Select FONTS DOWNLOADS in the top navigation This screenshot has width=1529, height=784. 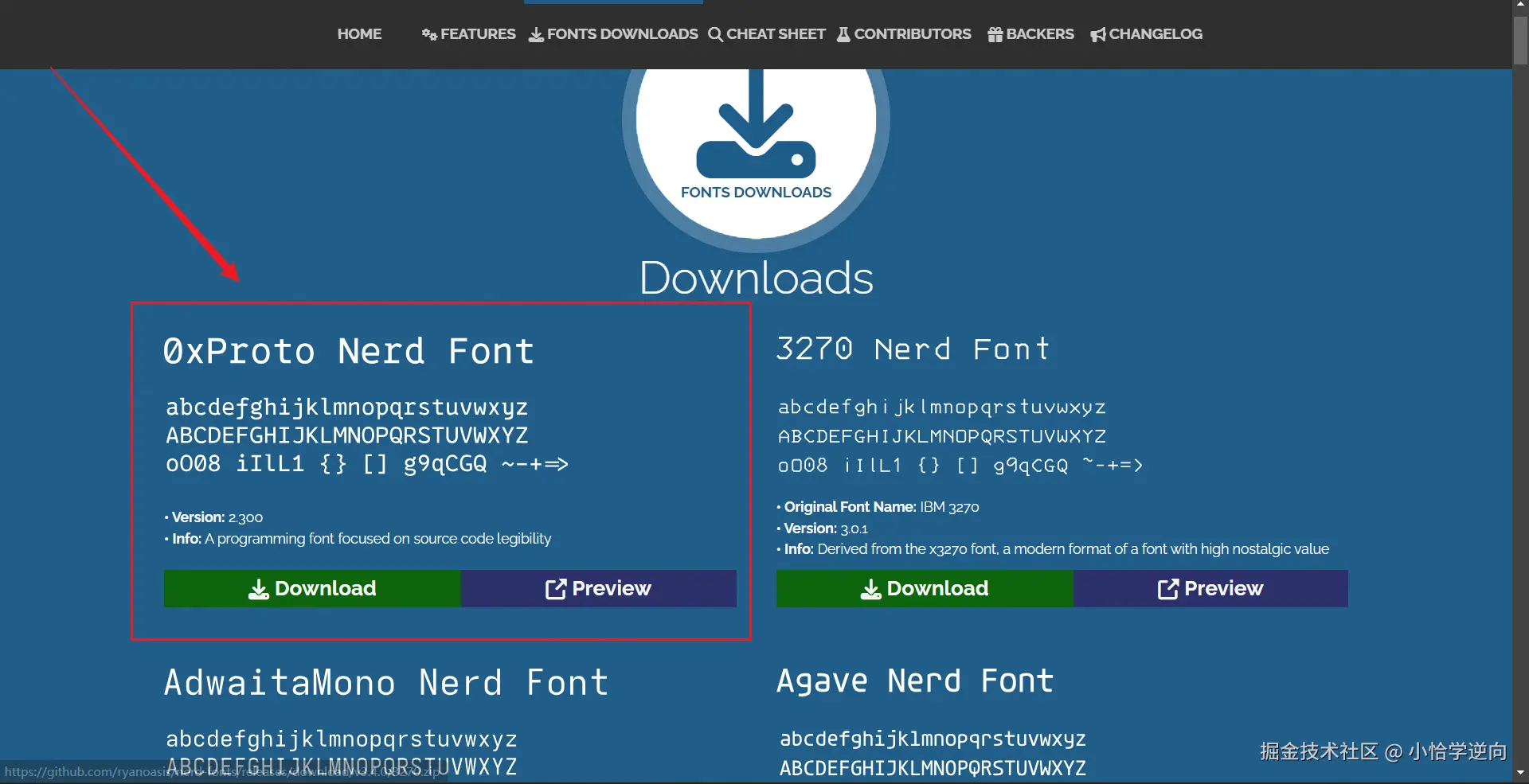coord(613,34)
